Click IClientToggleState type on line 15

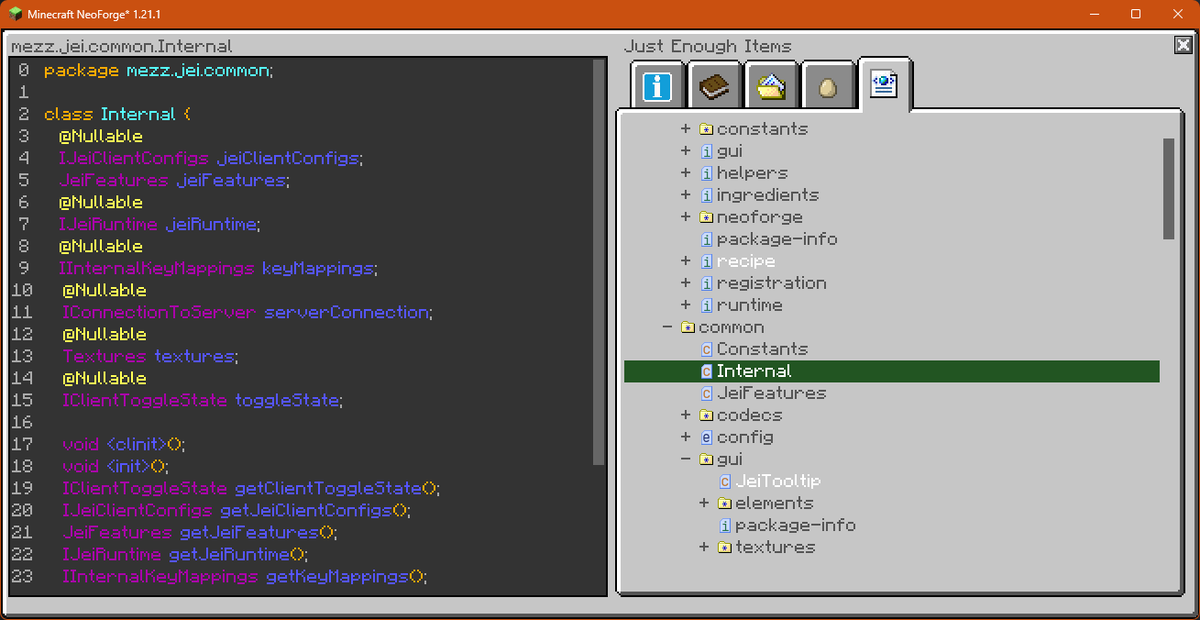(144, 400)
